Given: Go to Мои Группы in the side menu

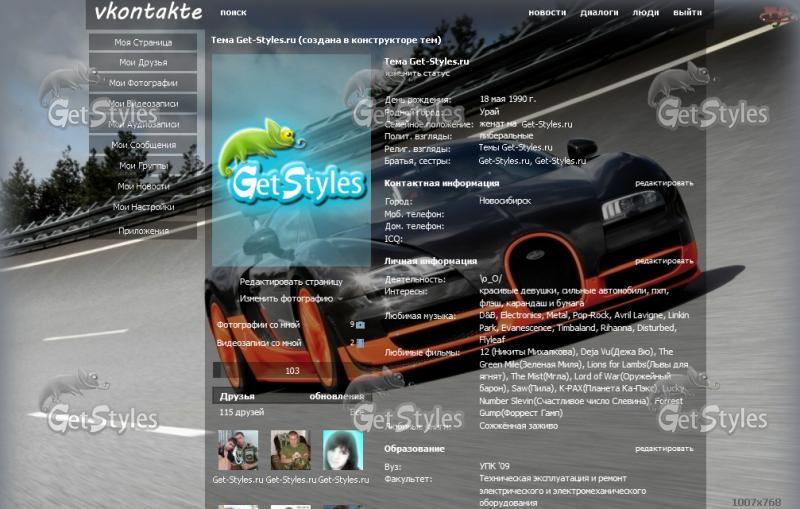Looking at the screenshot, I should pos(143,165).
